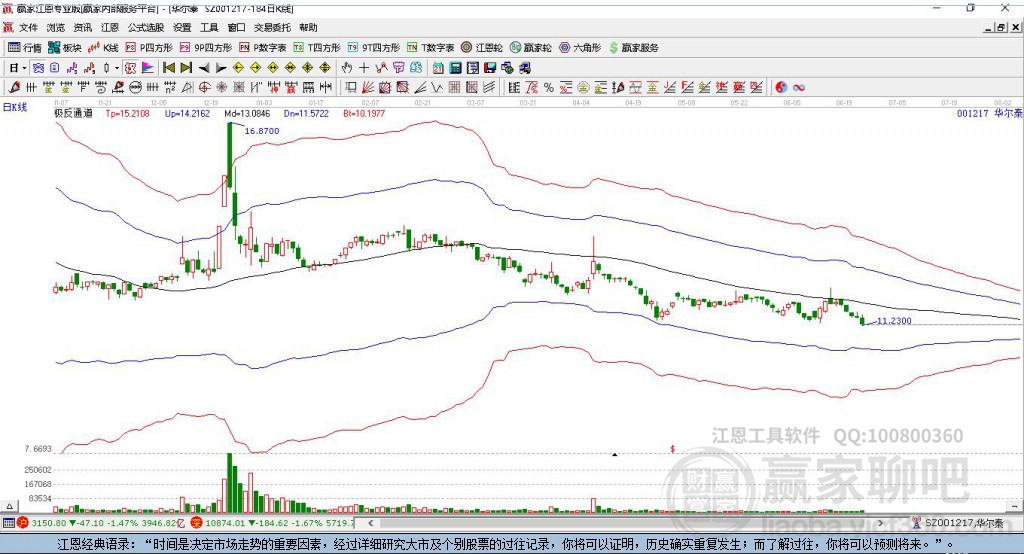The image size is (1024, 554).
Task: Click the 001217 华尔泰 stock title
Action: click(x=989, y=114)
